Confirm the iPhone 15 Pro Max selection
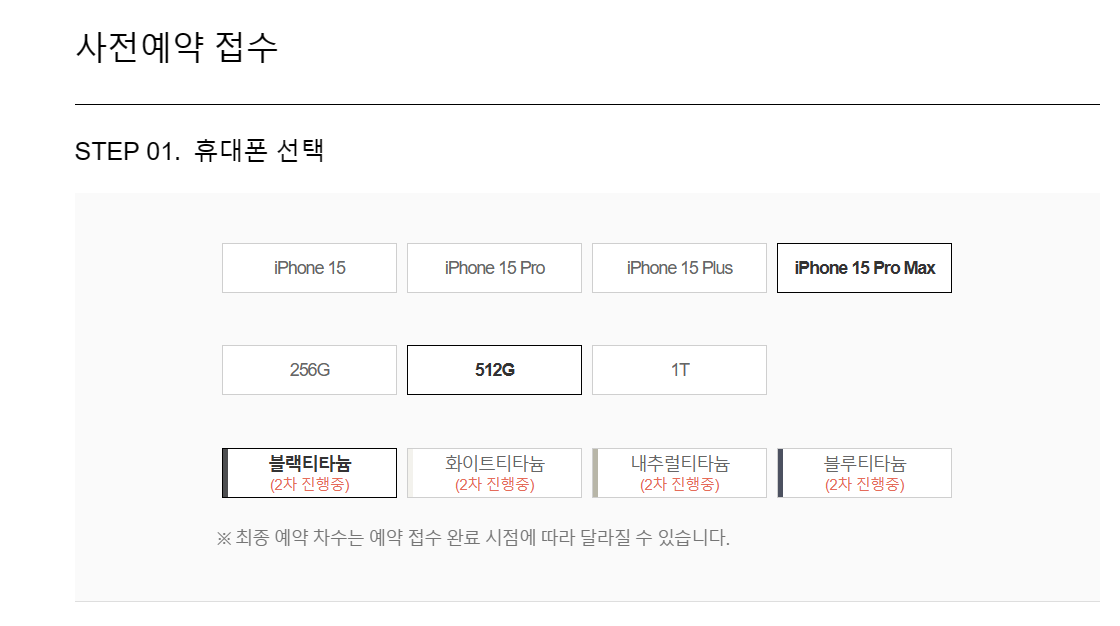This screenshot has width=1120, height=626. tap(864, 267)
